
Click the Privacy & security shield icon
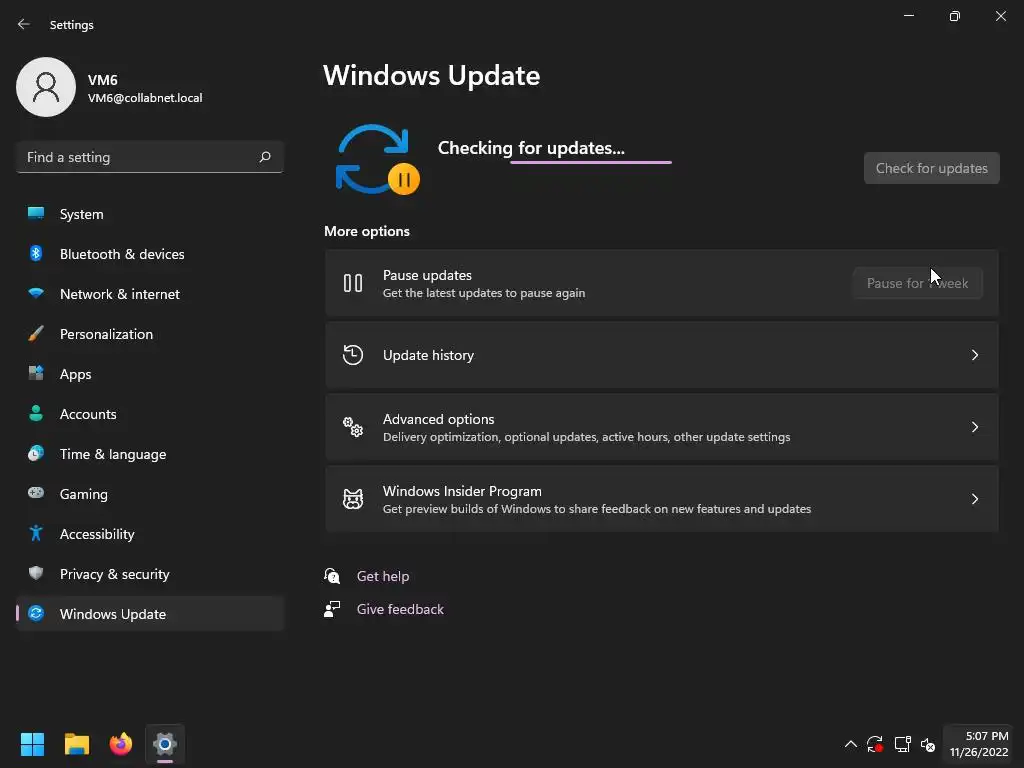point(36,573)
